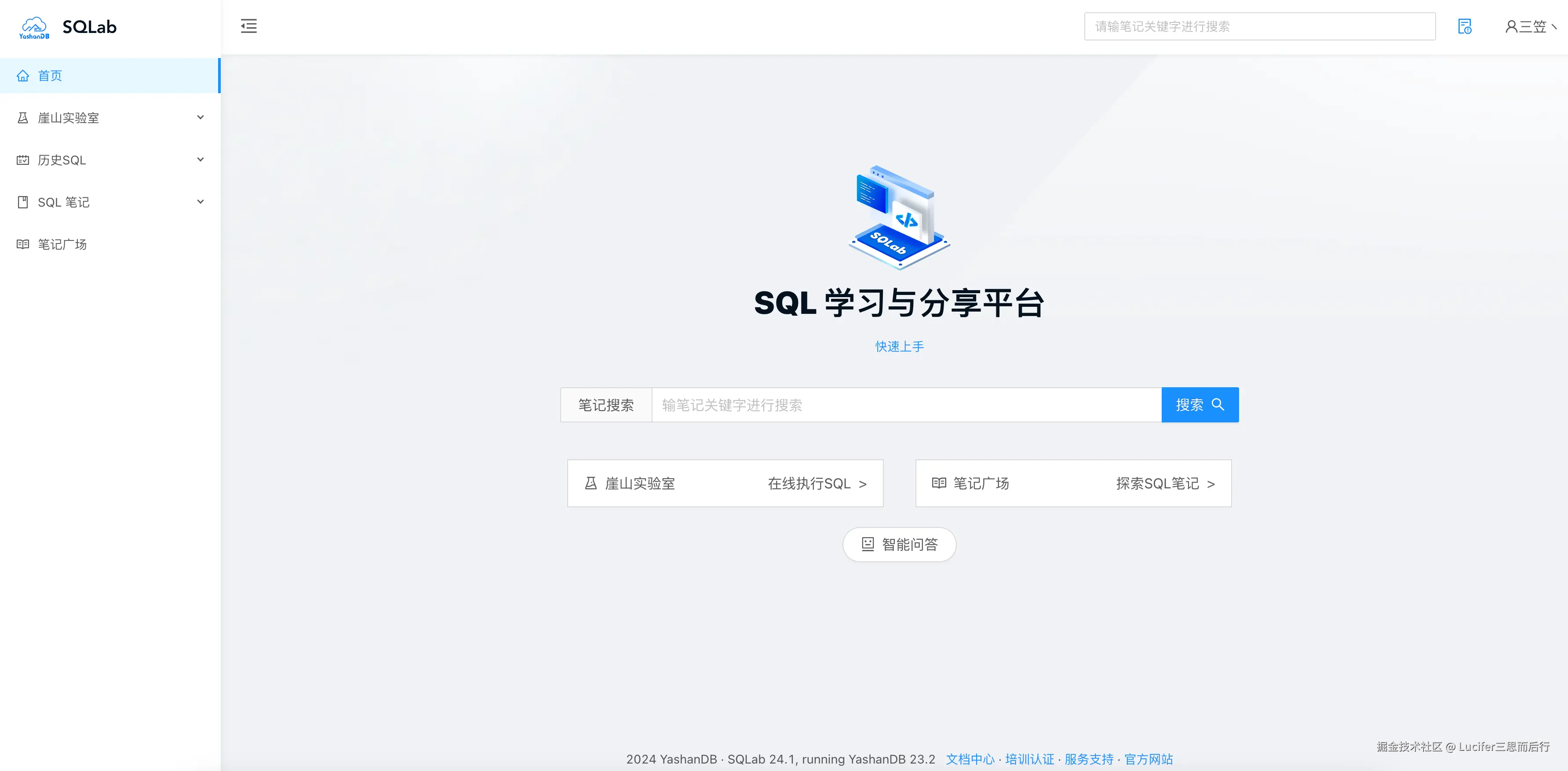Click the home icon beside 首页
This screenshot has height=771, width=1568.
coord(23,76)
